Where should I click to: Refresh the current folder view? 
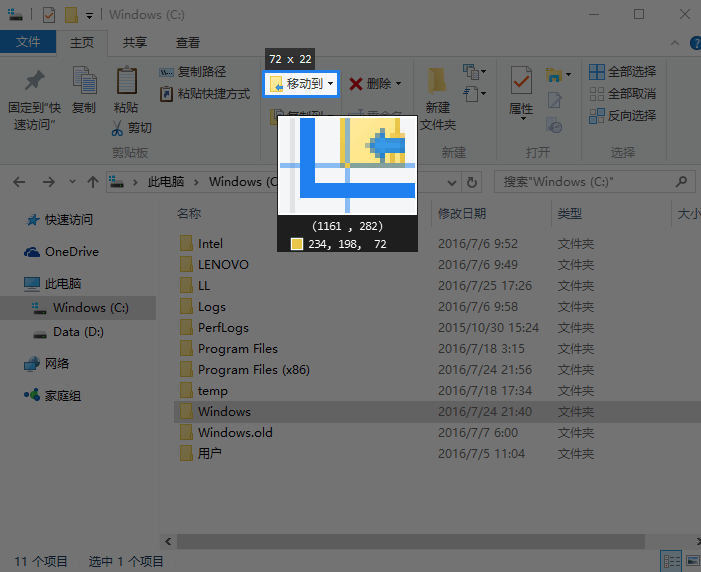pos(472,182)
